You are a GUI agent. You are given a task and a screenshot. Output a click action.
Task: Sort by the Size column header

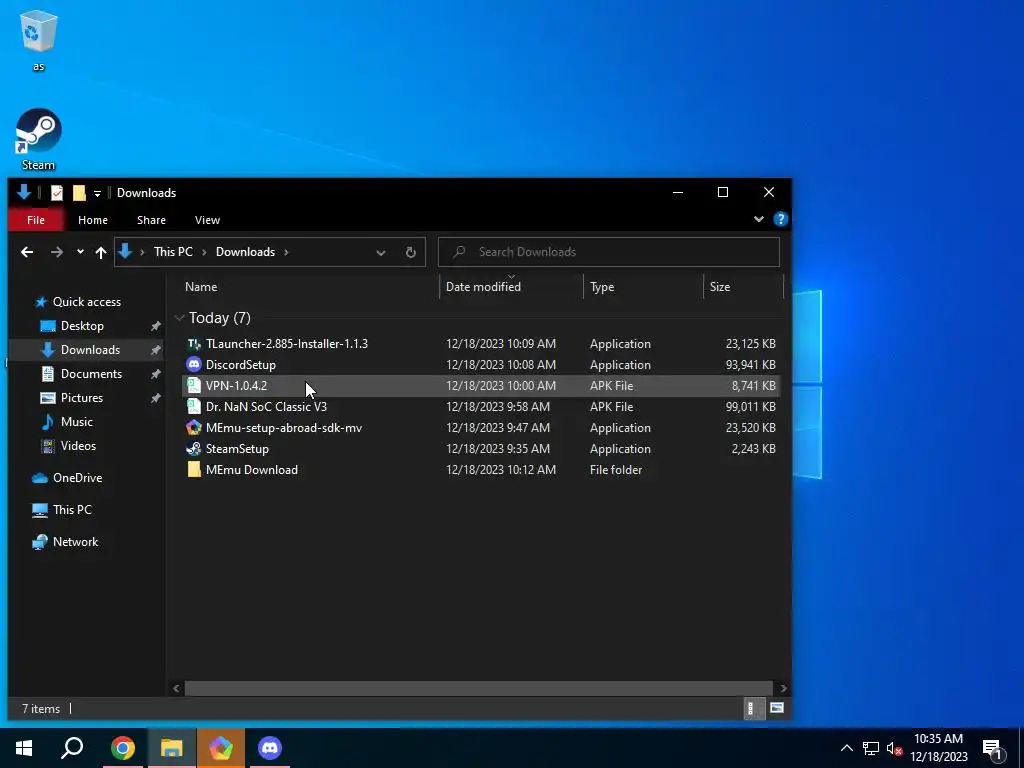(x=720, y=287)
